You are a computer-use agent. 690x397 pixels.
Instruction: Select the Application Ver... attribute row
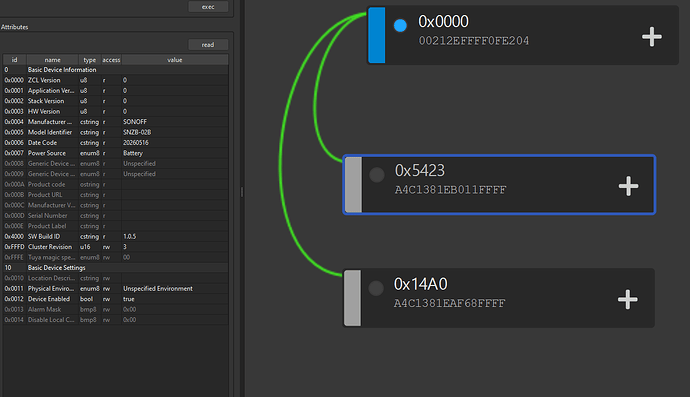116,90
